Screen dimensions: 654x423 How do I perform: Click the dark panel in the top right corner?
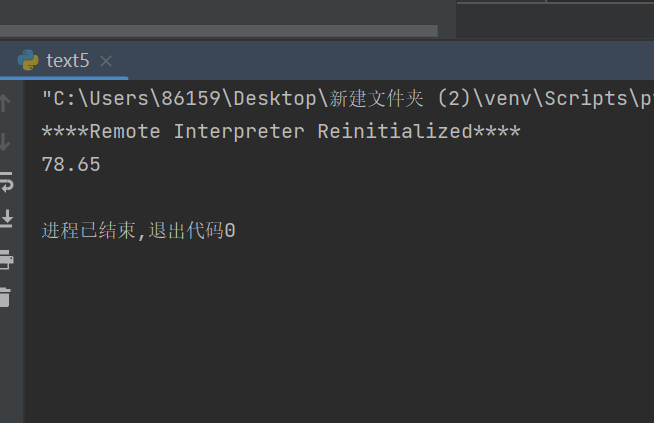[555, 20]
